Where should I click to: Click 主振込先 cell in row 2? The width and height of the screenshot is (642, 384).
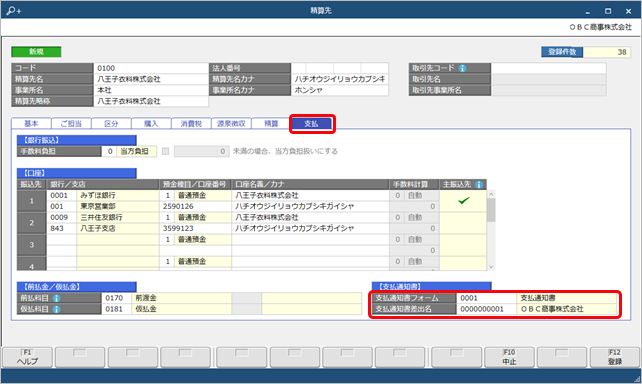pos(463,223)
